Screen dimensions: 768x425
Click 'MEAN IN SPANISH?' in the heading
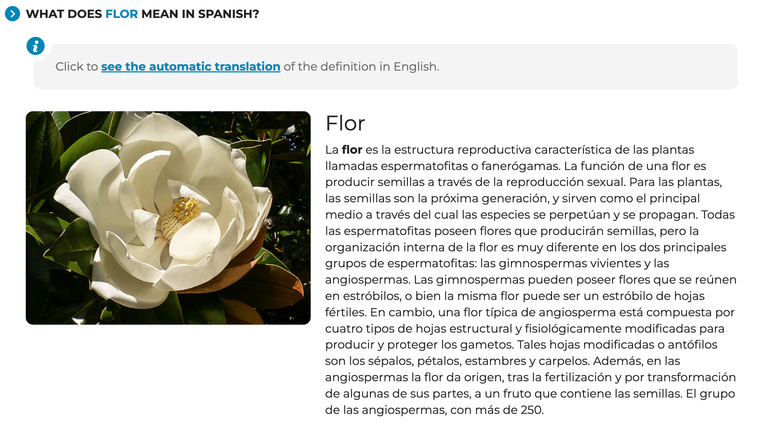[x=200, y=14]
